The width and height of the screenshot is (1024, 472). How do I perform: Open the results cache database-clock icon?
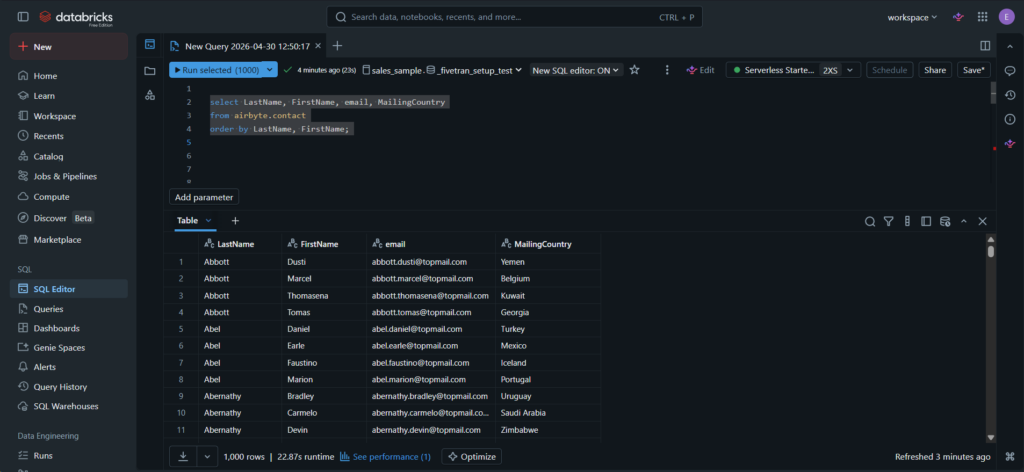pyautogui.click(x=944, y=221)
